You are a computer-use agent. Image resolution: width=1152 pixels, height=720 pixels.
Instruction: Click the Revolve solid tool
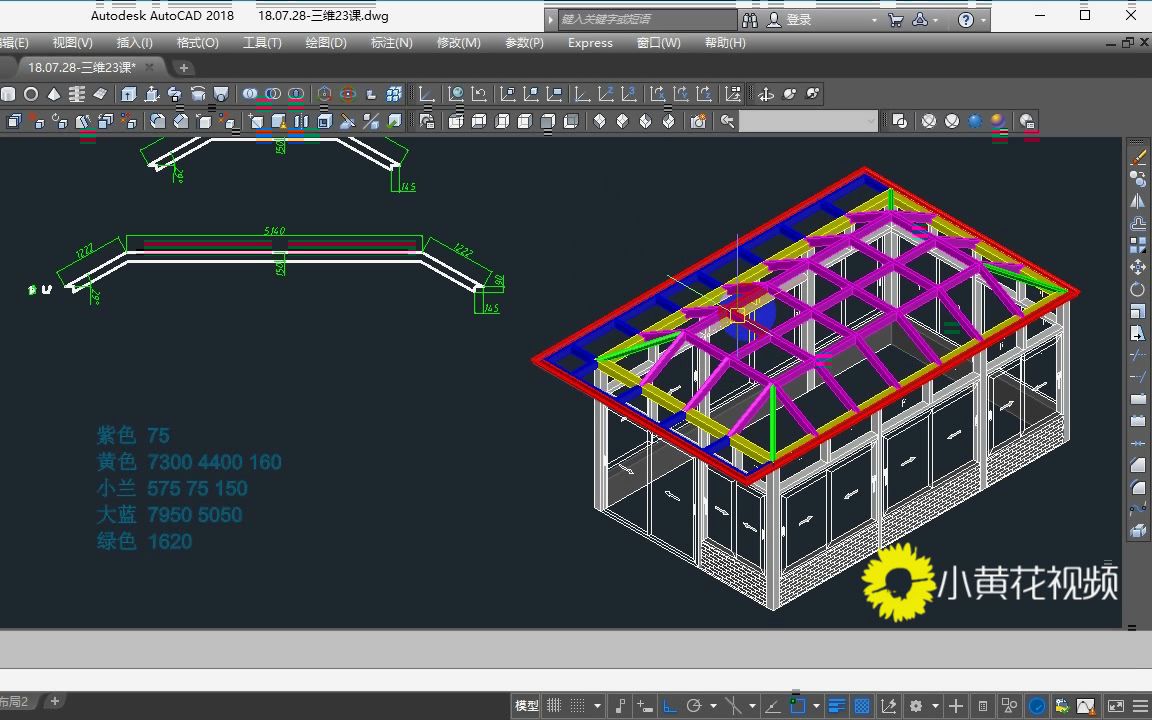tap(198, 94)
